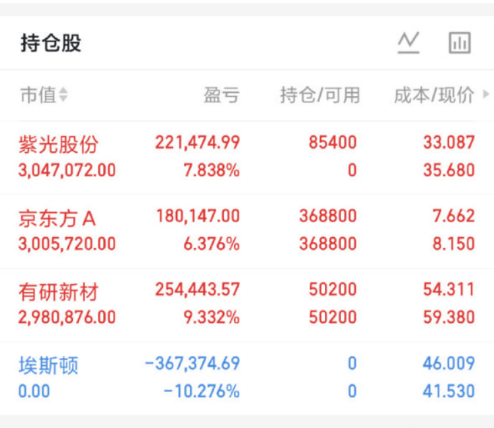Sort holdings by 市值 arrows
The image size is (494, 428).
tap(63, 95)
